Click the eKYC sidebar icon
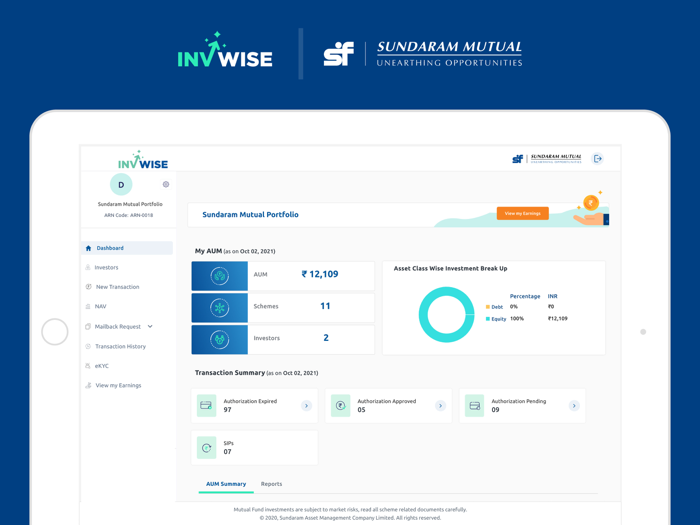 (x=88, y=366)
